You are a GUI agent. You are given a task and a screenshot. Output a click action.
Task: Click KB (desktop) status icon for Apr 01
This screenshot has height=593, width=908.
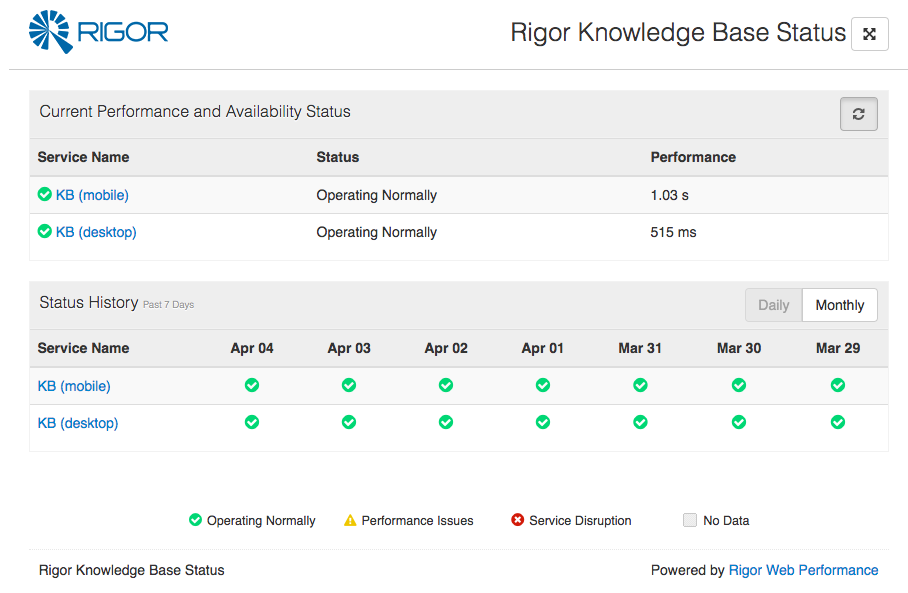(543, 422)
